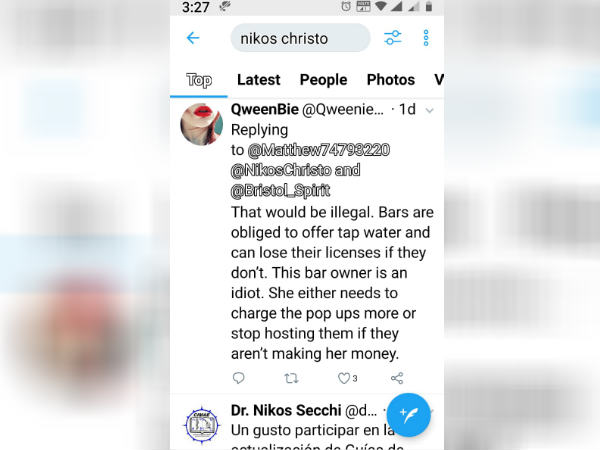Like QweenBie's tweet with heart icon
The image size is (600, 450).
point(344,378)
